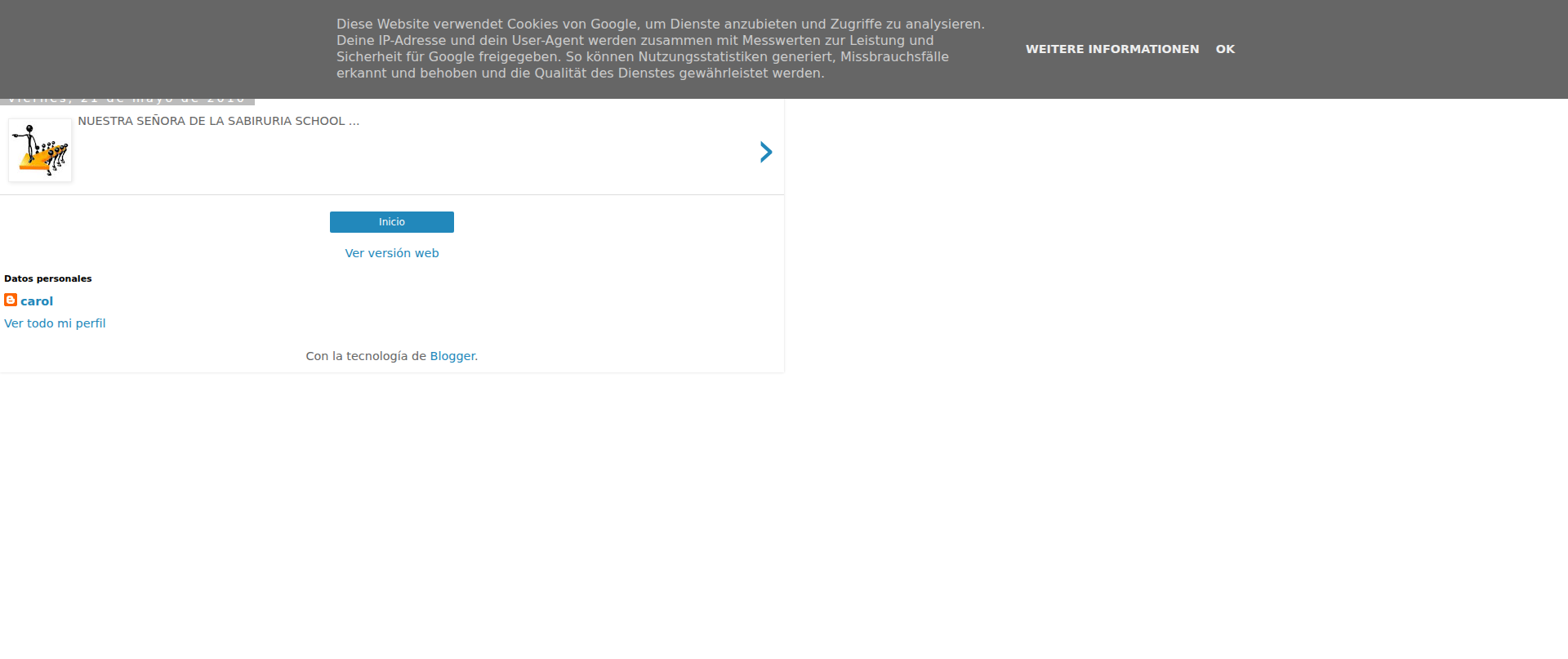Open the Blogger link in the footer

tap(452, 356)
